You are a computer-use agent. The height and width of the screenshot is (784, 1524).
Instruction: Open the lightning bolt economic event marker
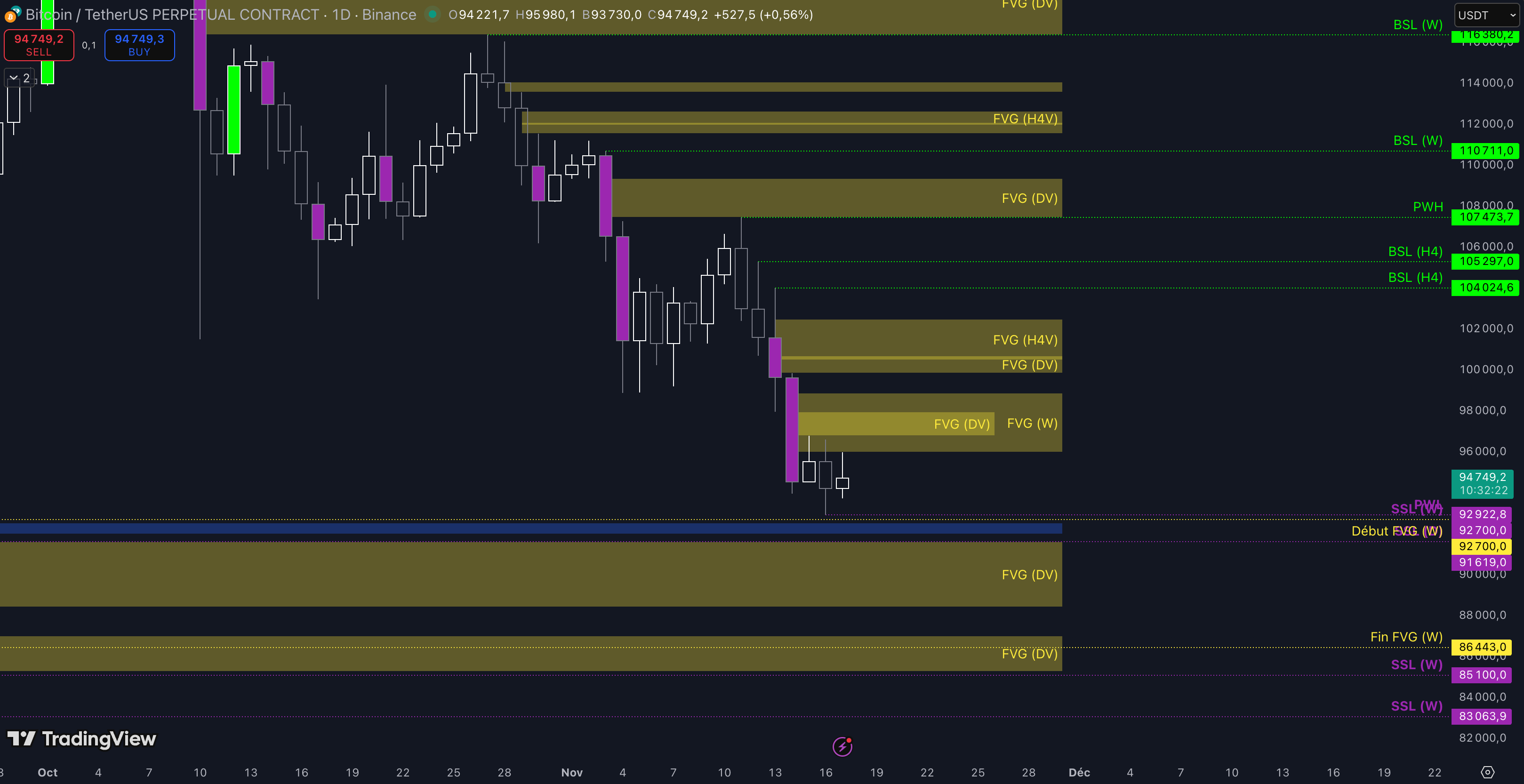(842, 747)
